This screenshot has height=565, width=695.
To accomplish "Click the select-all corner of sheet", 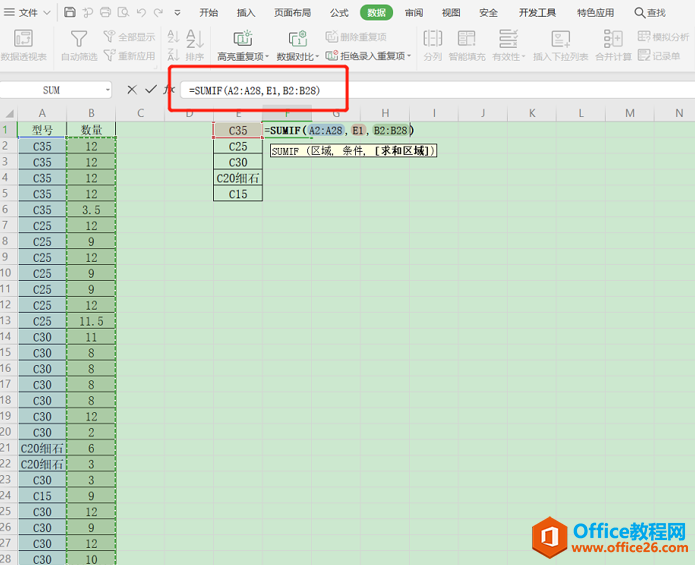I will [9, 113].
